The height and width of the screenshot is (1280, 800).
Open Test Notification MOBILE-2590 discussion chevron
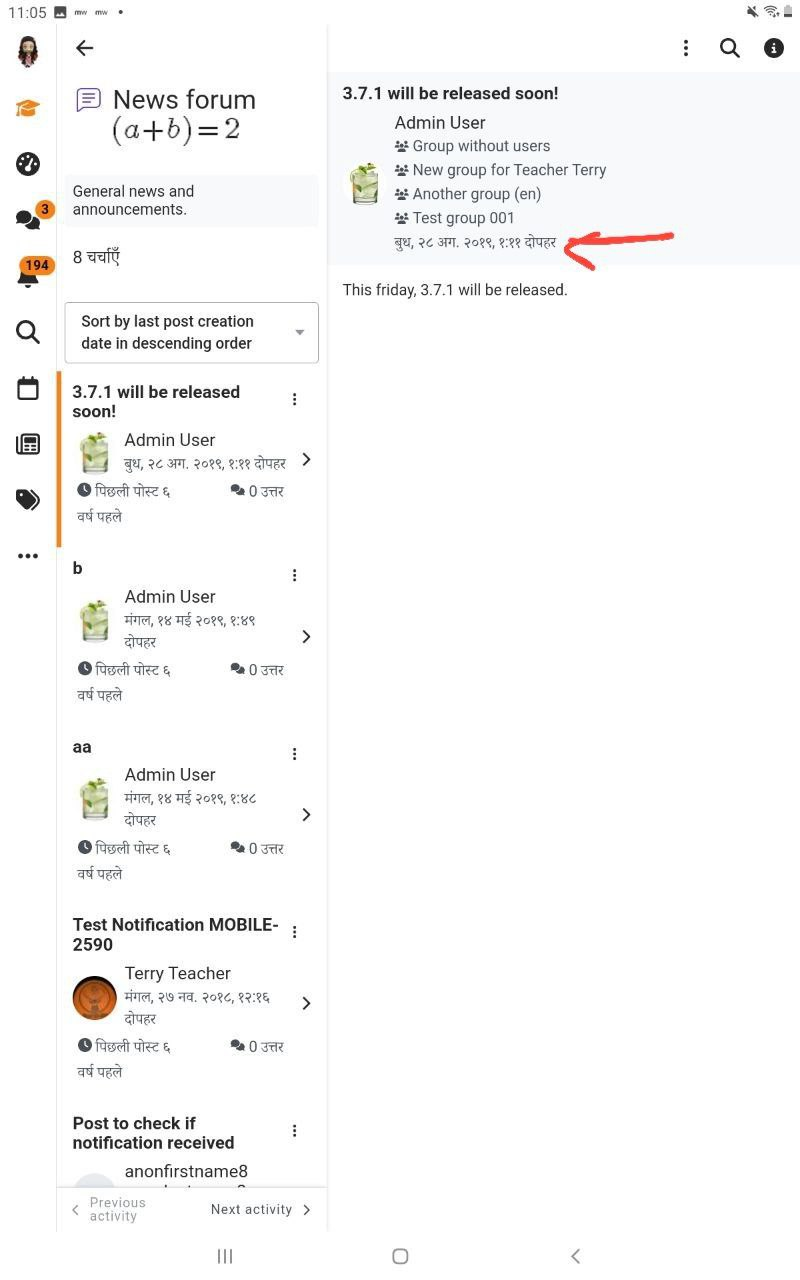pos(306,1003)
